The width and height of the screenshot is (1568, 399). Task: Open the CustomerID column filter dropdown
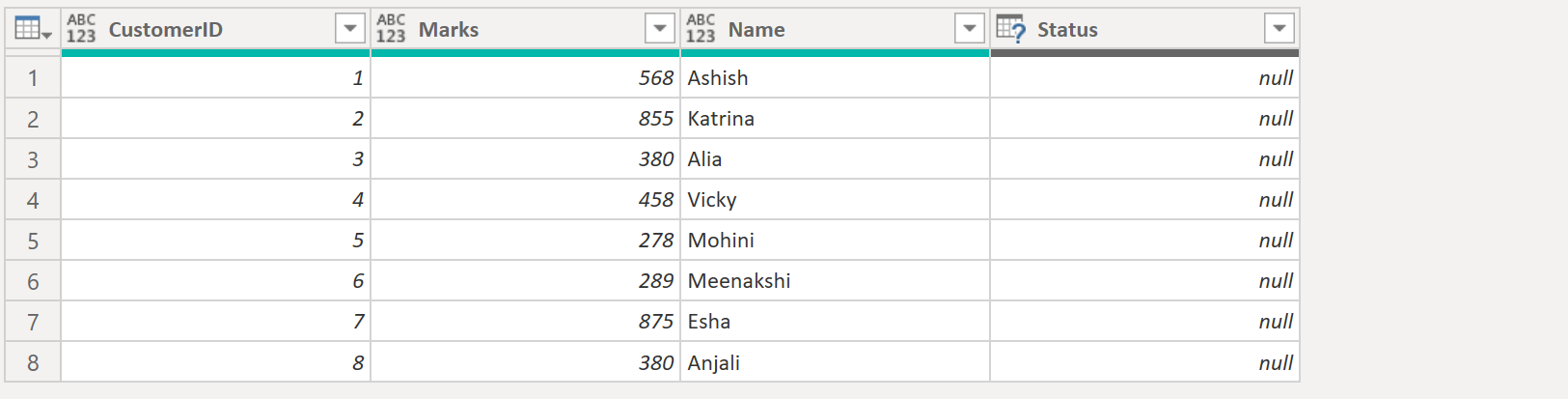click(350, 29)
